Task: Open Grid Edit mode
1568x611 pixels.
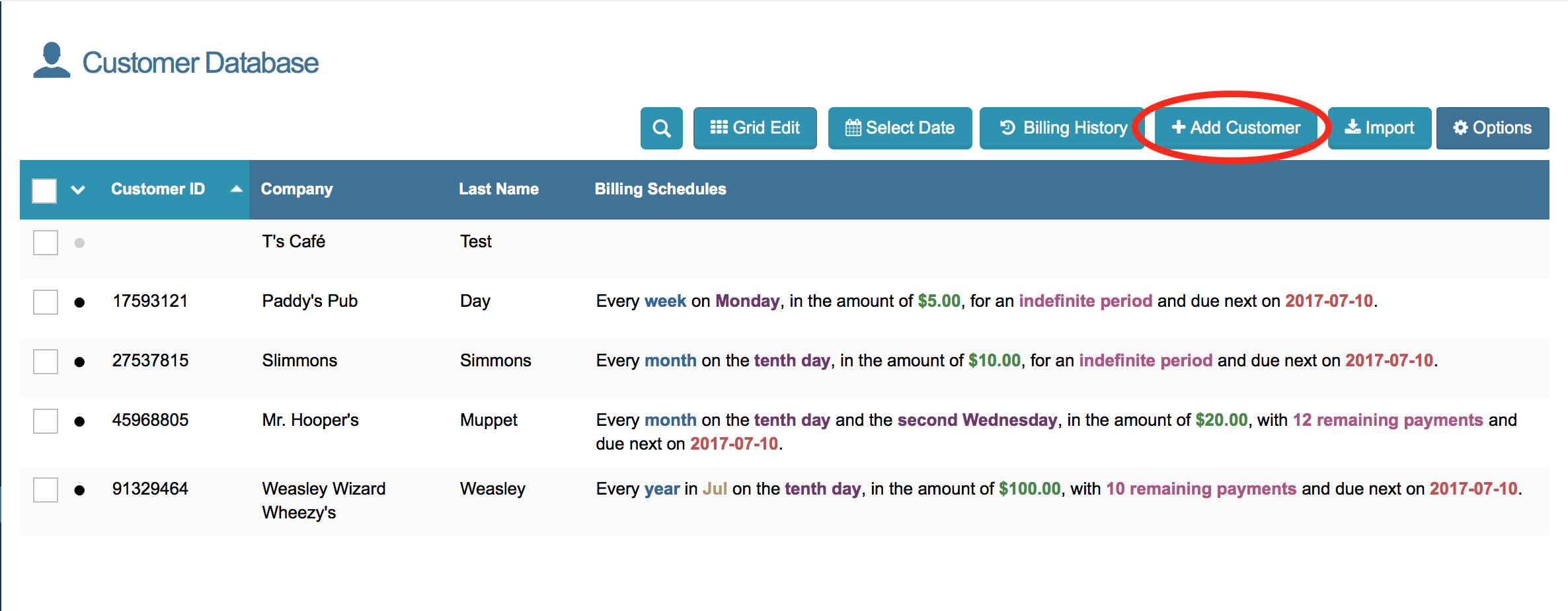Action: (755, 128)
